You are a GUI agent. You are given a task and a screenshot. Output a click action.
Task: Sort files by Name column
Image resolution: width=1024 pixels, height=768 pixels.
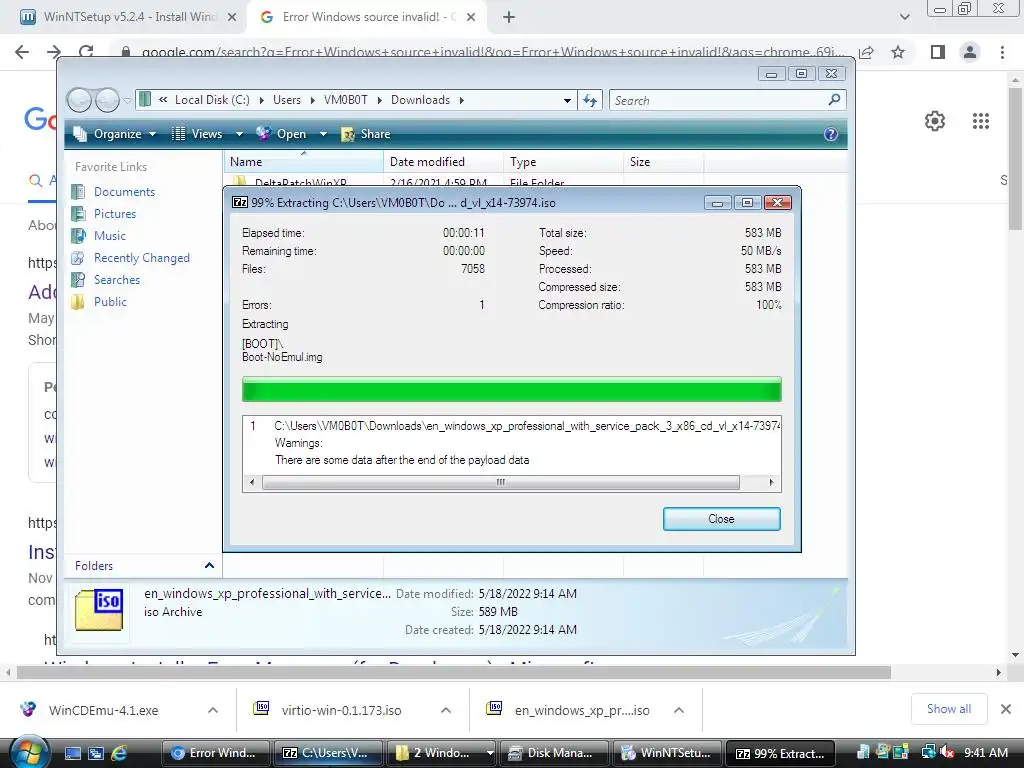[x=304, y=162]
